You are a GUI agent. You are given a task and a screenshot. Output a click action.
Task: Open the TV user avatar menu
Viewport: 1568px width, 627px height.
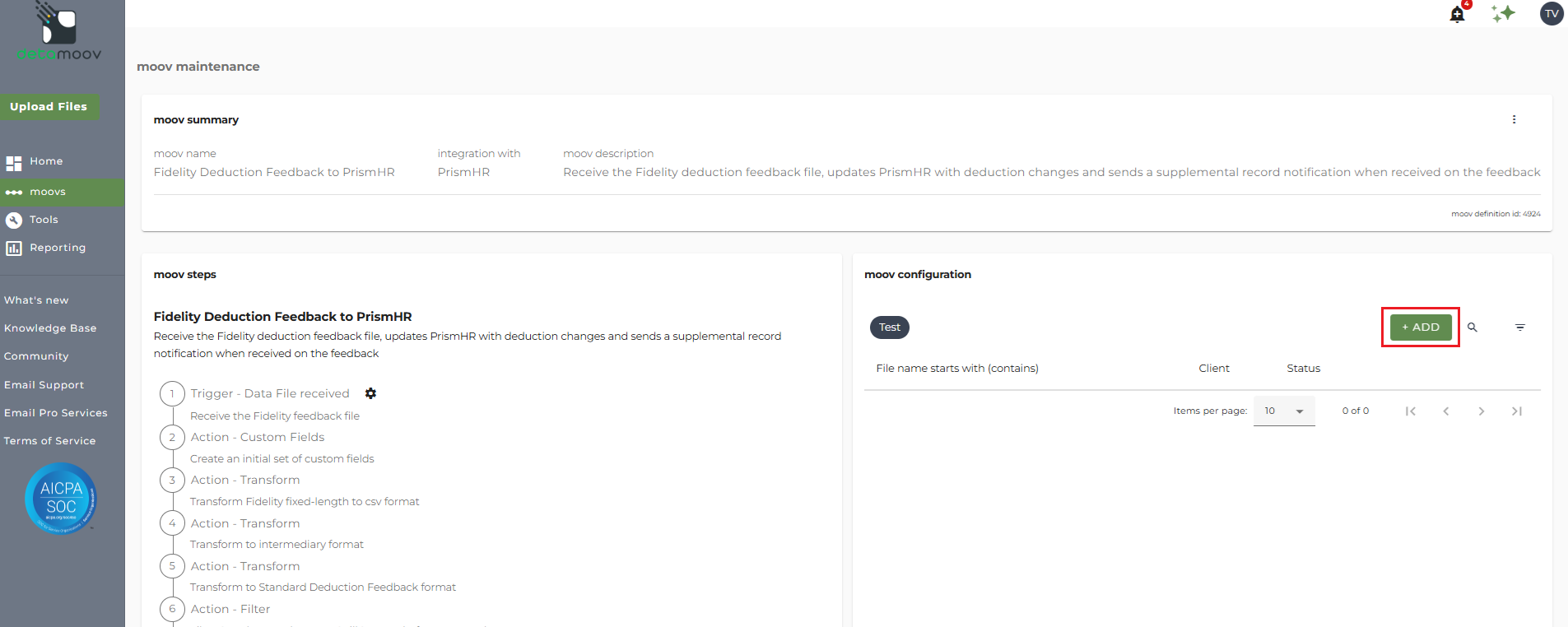1552,14
